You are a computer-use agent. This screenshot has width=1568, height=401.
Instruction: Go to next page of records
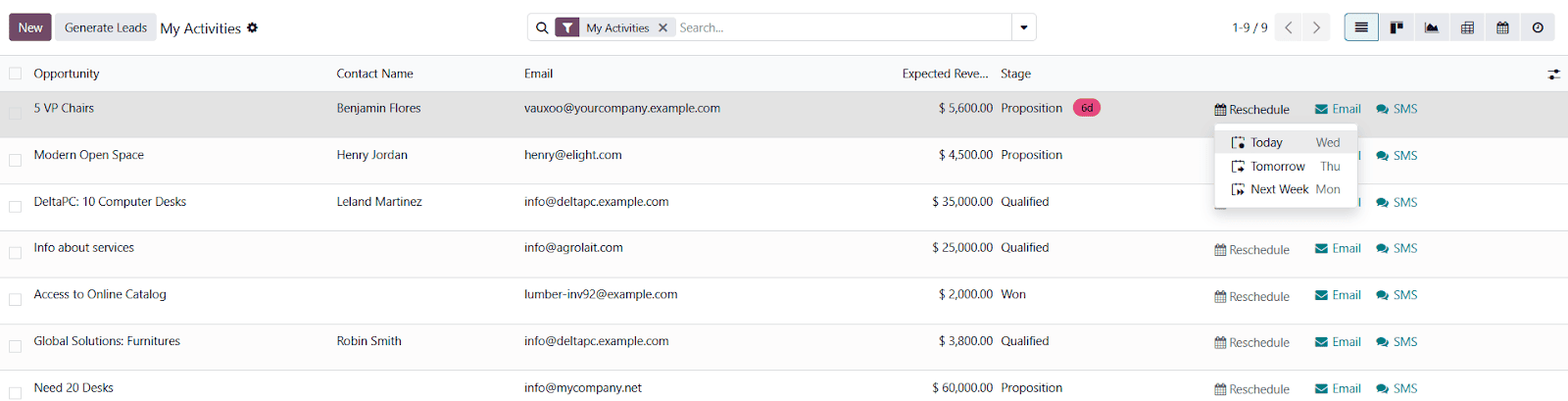[1316, 27]
